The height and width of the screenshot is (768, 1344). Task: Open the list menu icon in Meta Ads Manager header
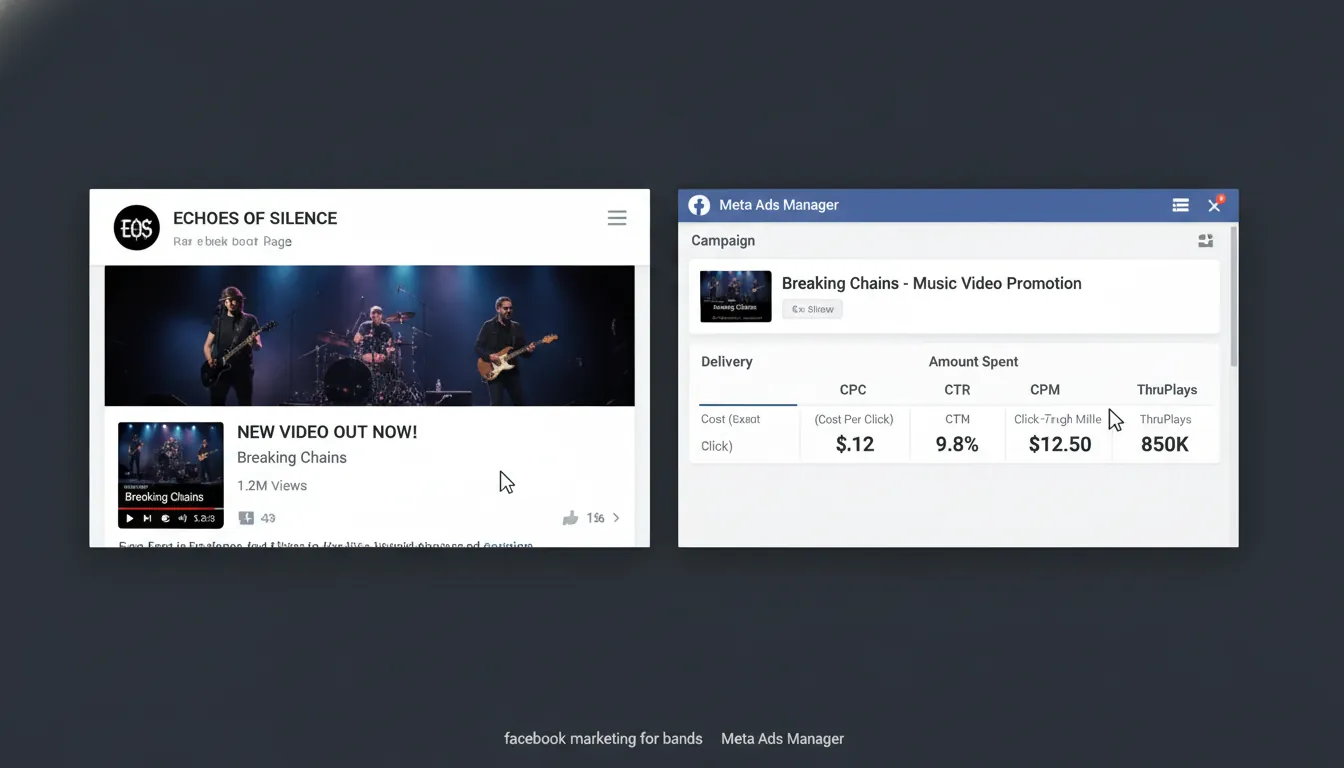click(x=1180, y=205)
